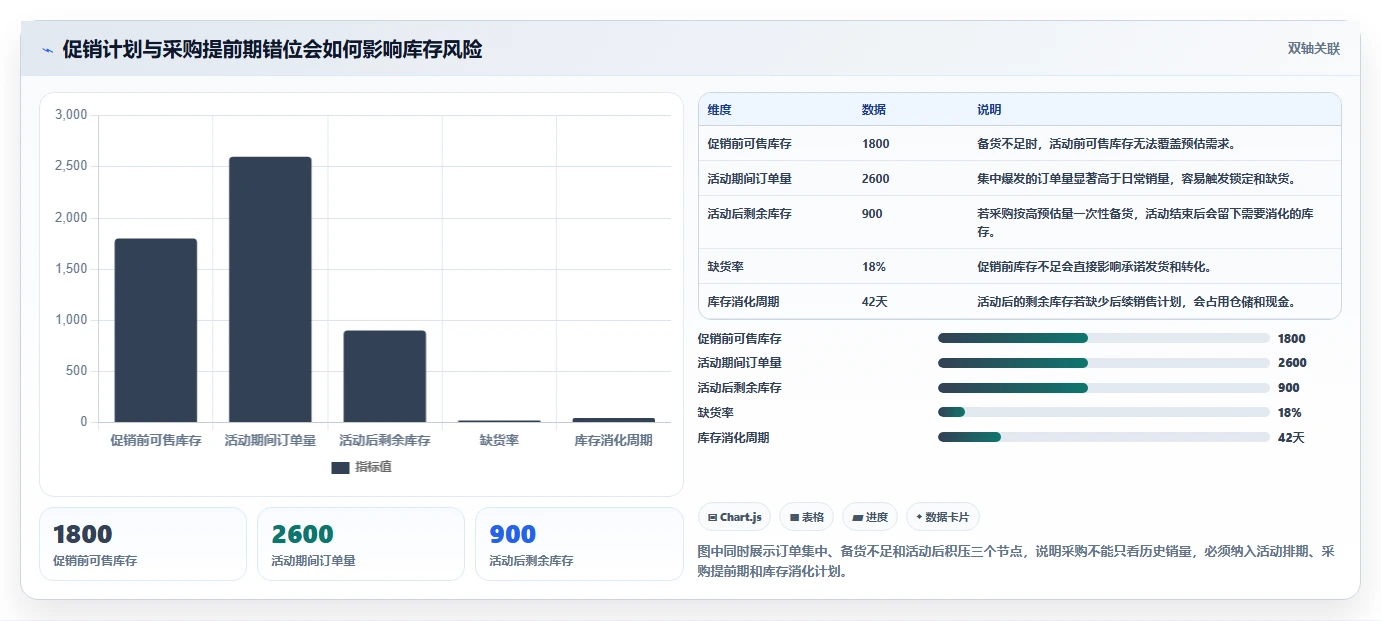Select the 数据卡片 tag
The width and height of the screenshot is (1381, 621).
tap(943, 517)
